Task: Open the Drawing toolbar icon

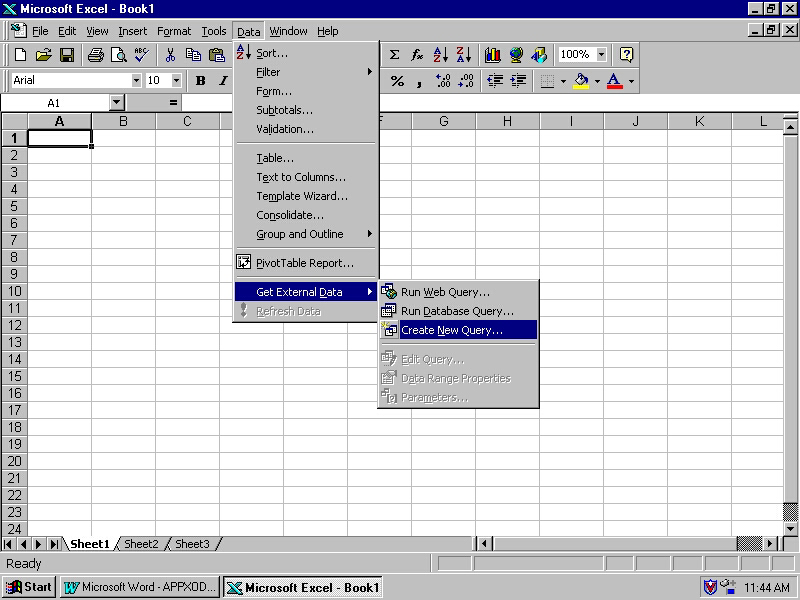Action: 539,55
